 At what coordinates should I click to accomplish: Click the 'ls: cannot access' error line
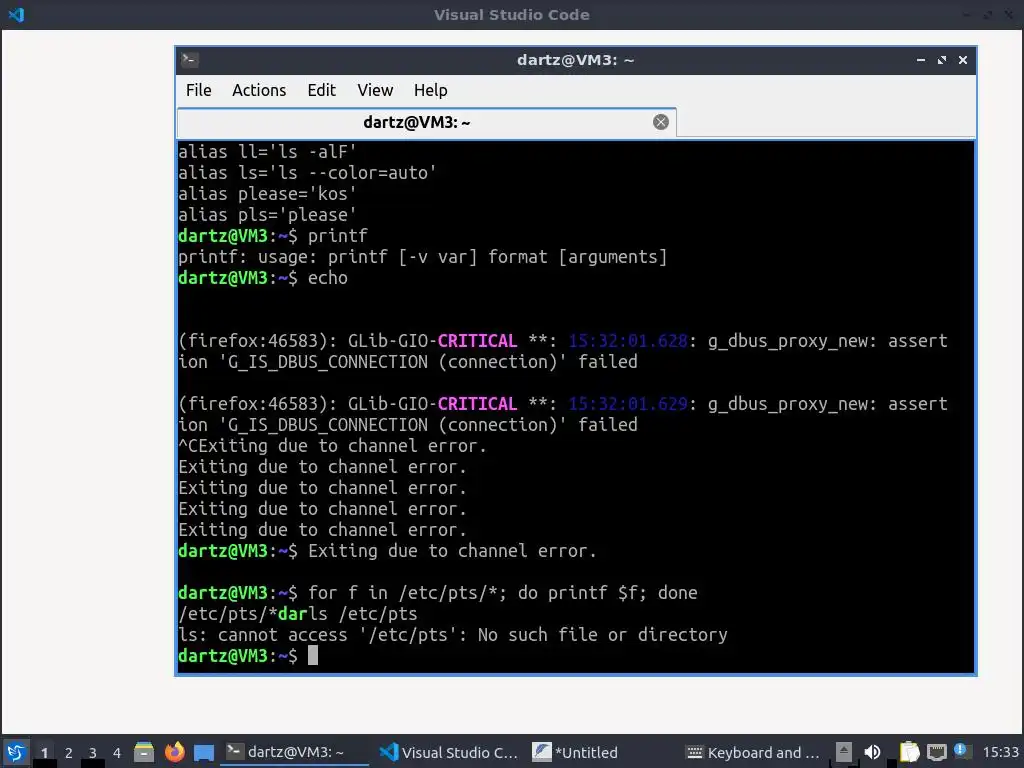(453, 635)
